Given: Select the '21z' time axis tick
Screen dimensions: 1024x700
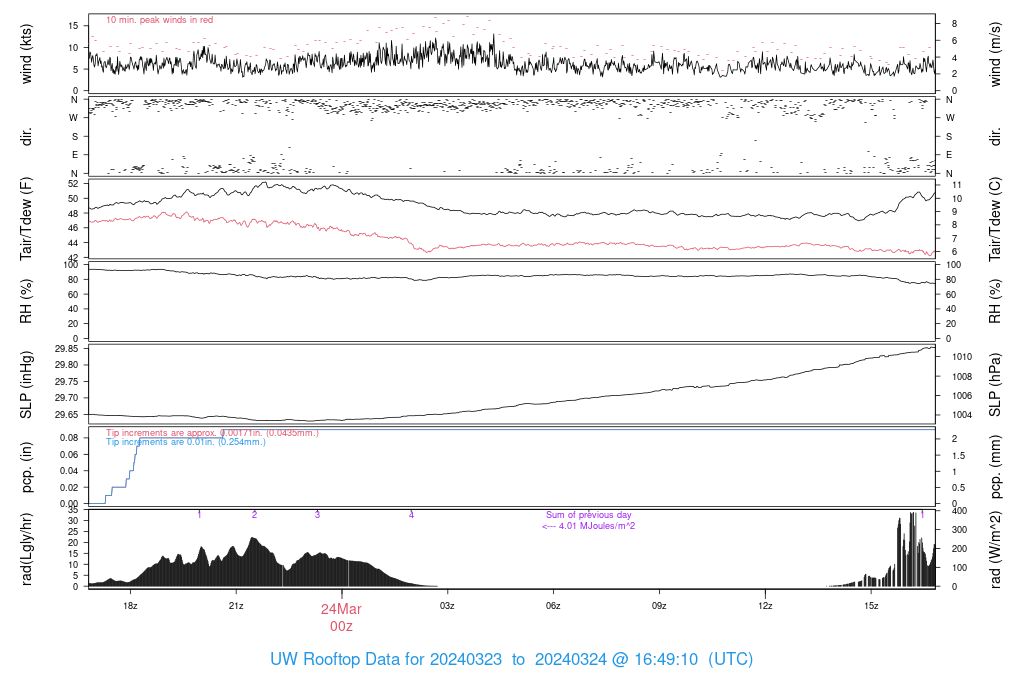Looking at the screenshot, I should tap(236, 605).
